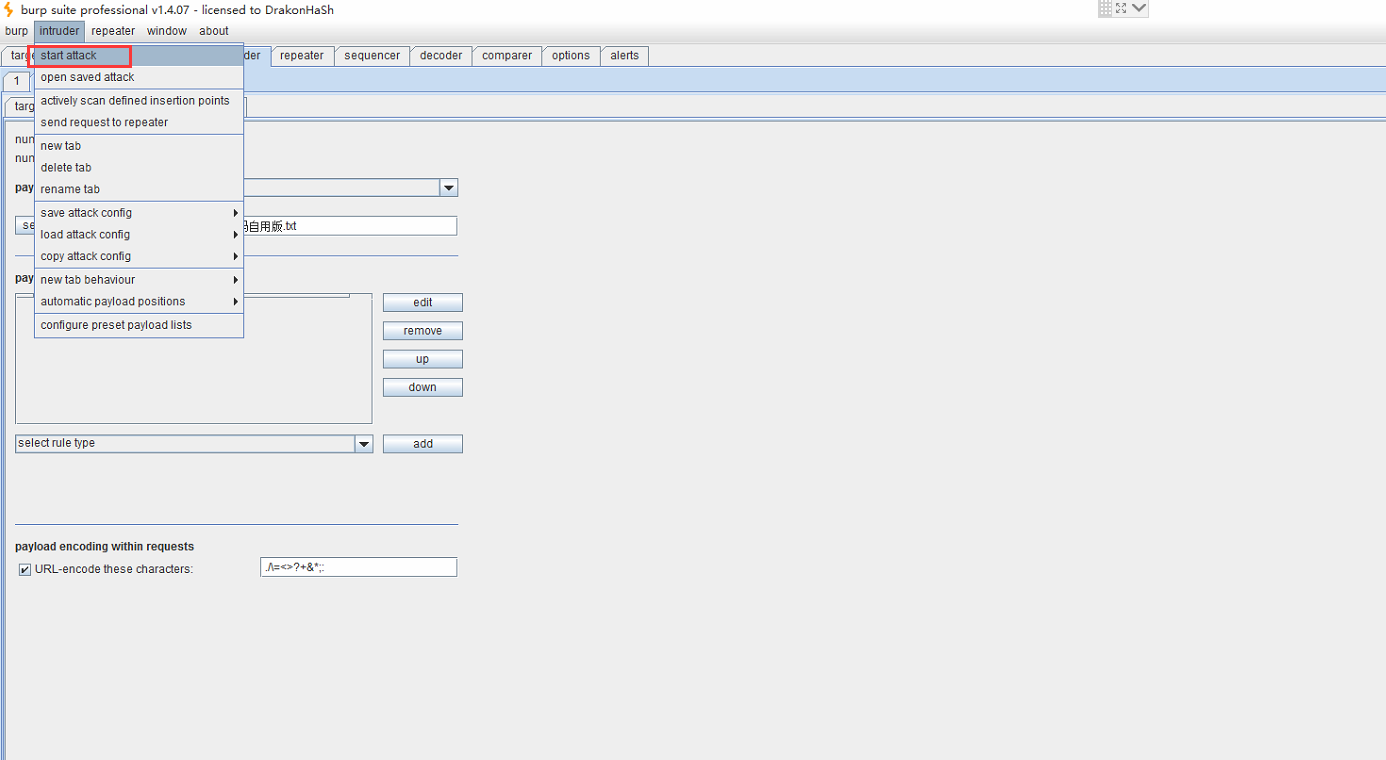Switch to the options tab

pyautogui.click(x=571, y=56)
